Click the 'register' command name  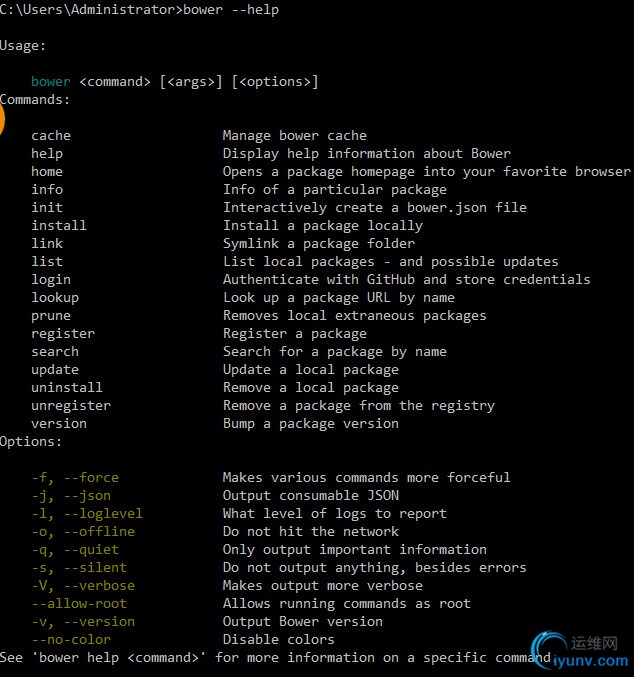tap(63, 333)
